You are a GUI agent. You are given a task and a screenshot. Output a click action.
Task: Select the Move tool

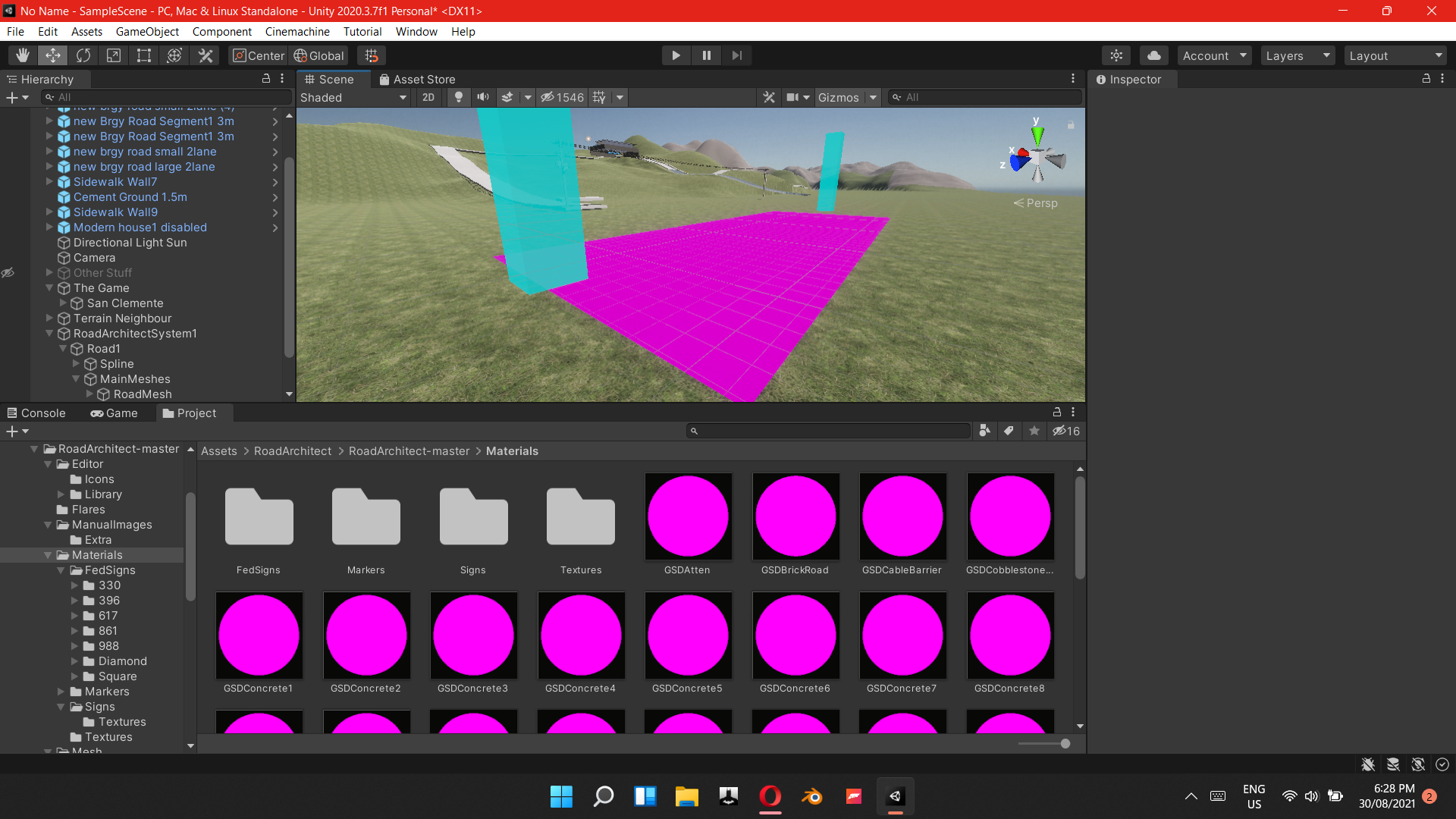click(x=53, y=55)
